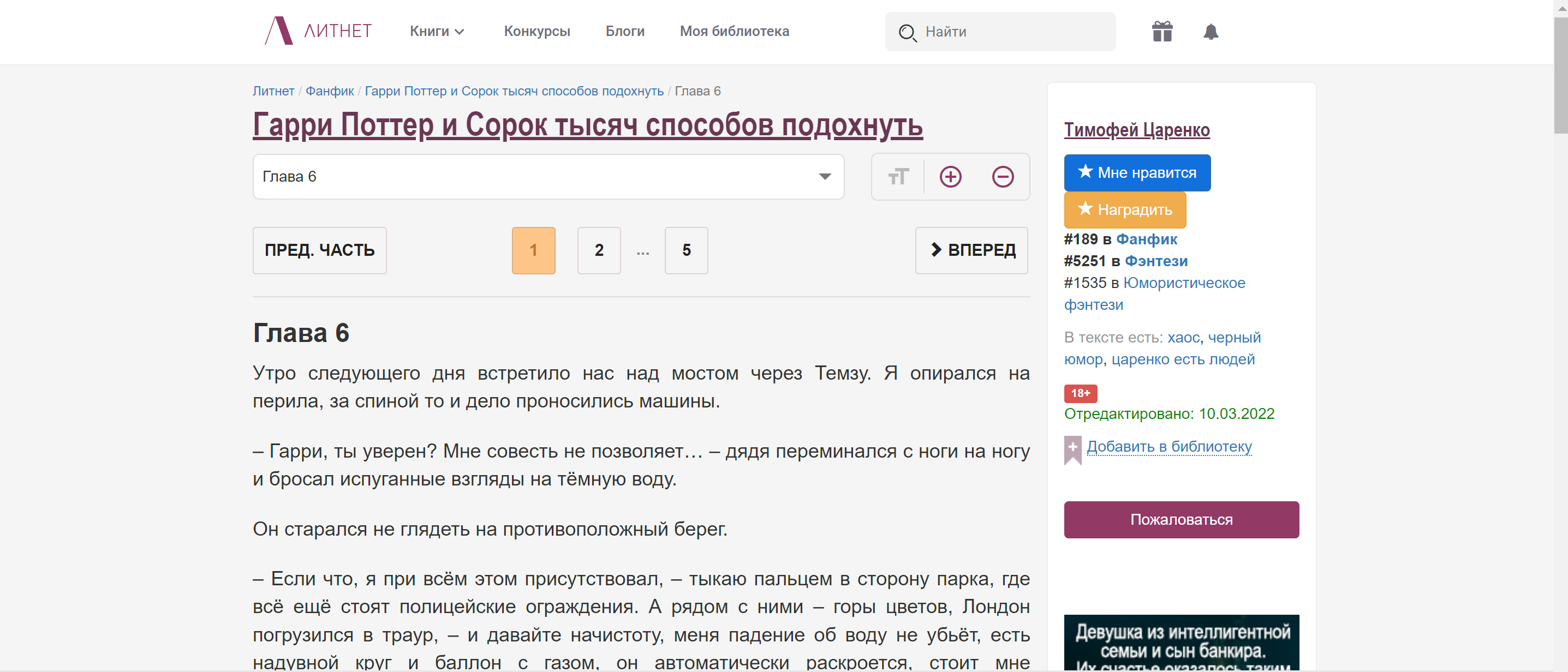The height and width of the screenshot is (672, 1568).
Task: Open notifications bell icon
Action: [1210, 32]
